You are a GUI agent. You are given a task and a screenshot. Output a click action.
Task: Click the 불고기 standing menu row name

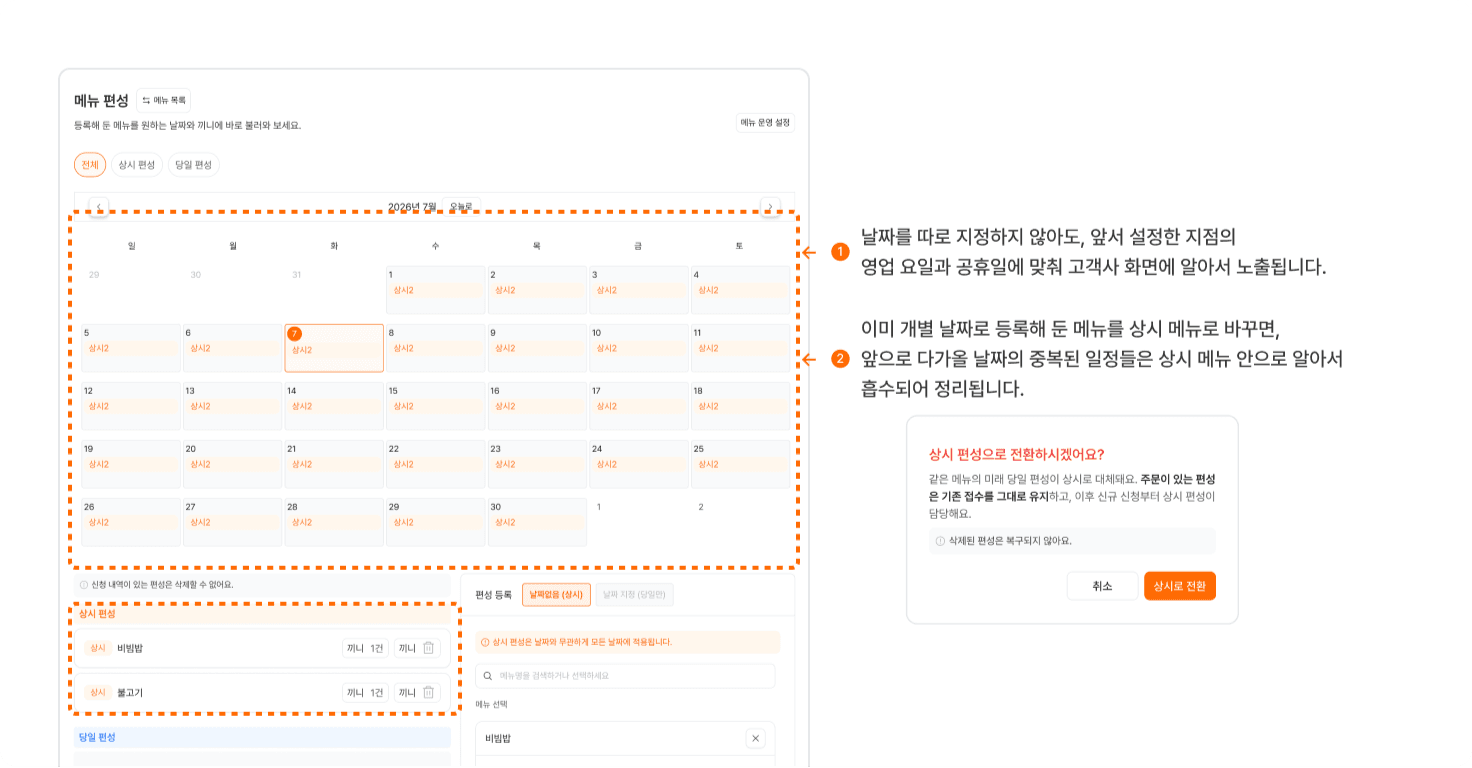(x=130, y=692)
